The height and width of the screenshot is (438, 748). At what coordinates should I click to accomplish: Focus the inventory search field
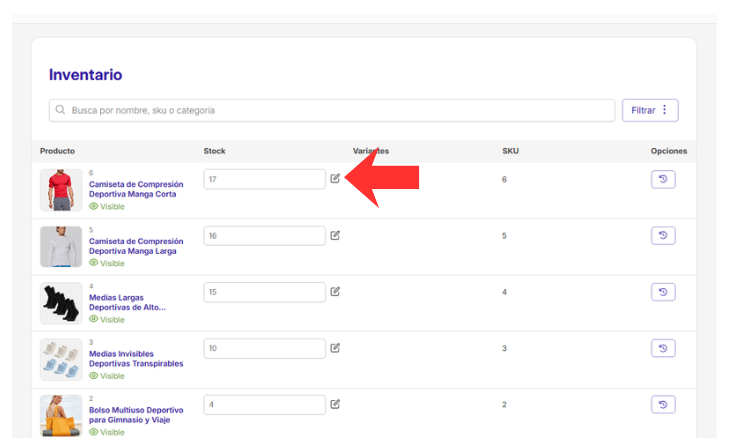[332, 110]
